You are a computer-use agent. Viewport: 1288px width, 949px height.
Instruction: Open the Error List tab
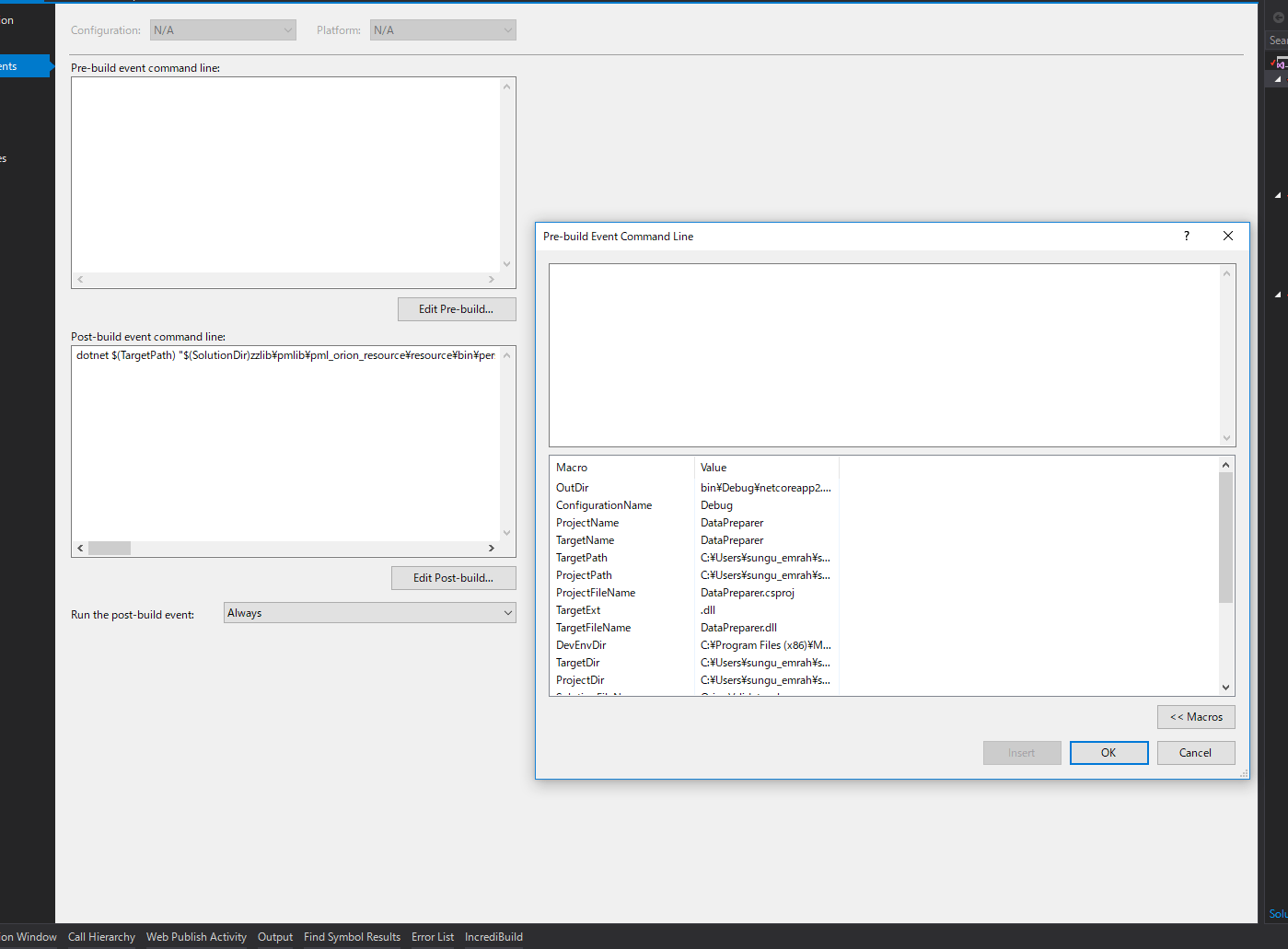[433, 937]
